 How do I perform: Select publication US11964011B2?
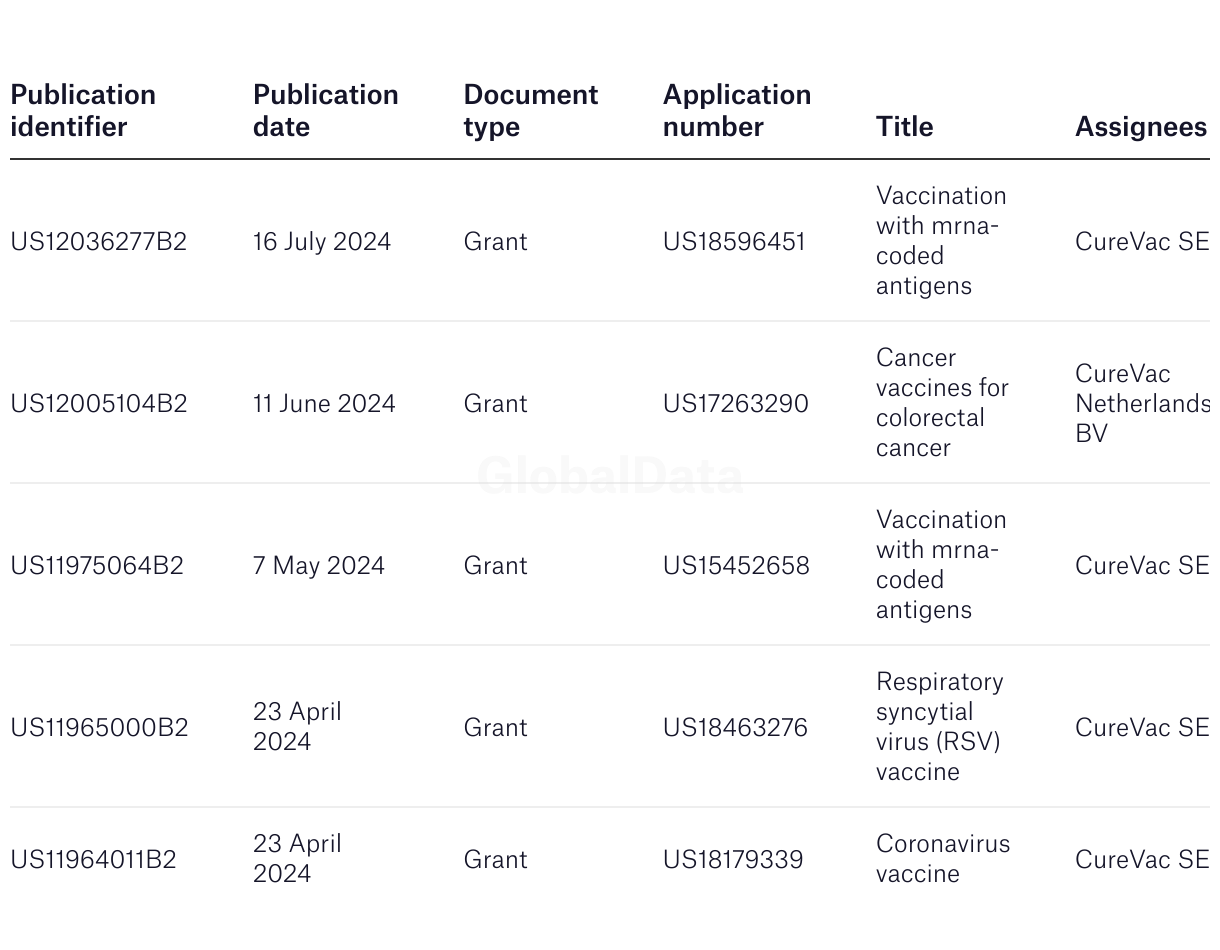93,860
